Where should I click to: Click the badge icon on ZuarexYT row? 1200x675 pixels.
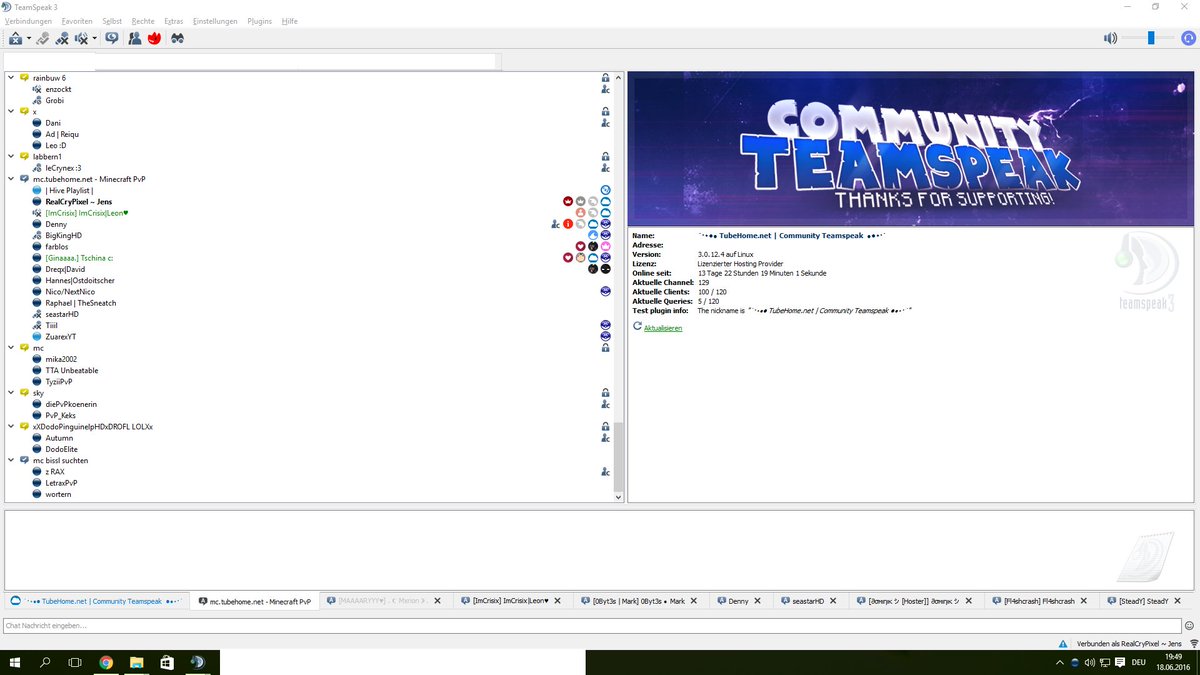606,336
